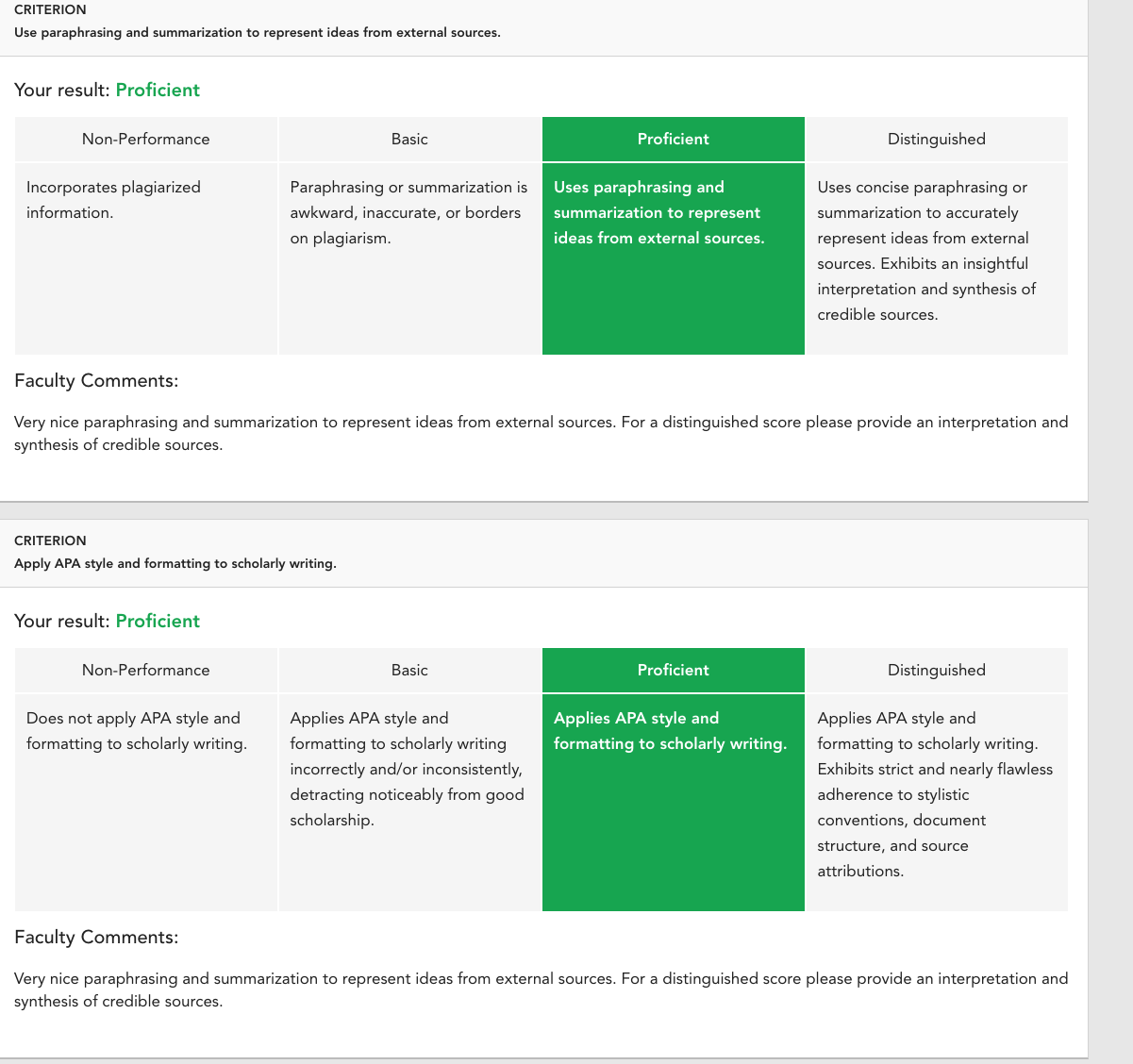Click the first Faculty Comments heading
The height and width of the screenshot is (1064, 1133).
click(x=96, y=381)
